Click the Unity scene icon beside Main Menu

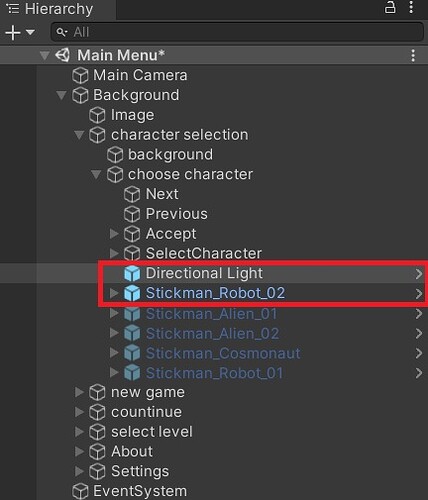pos(62,55)
